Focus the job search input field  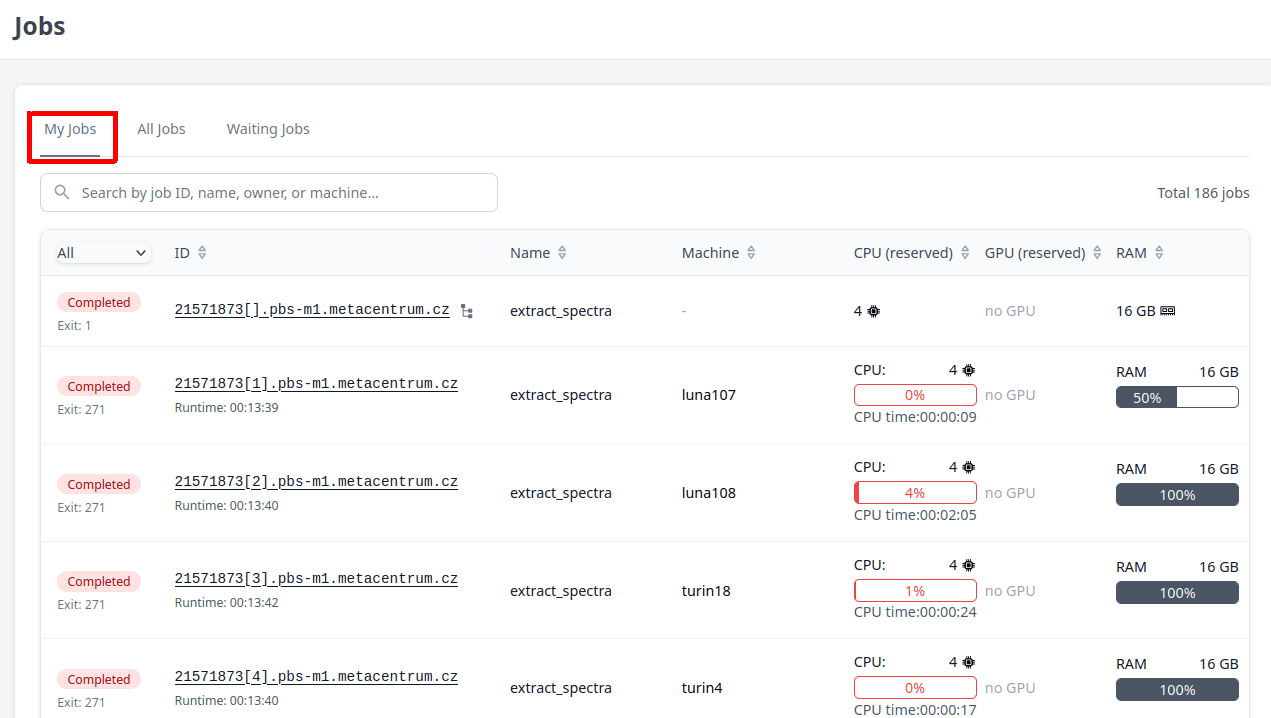[x=269, y=193]
